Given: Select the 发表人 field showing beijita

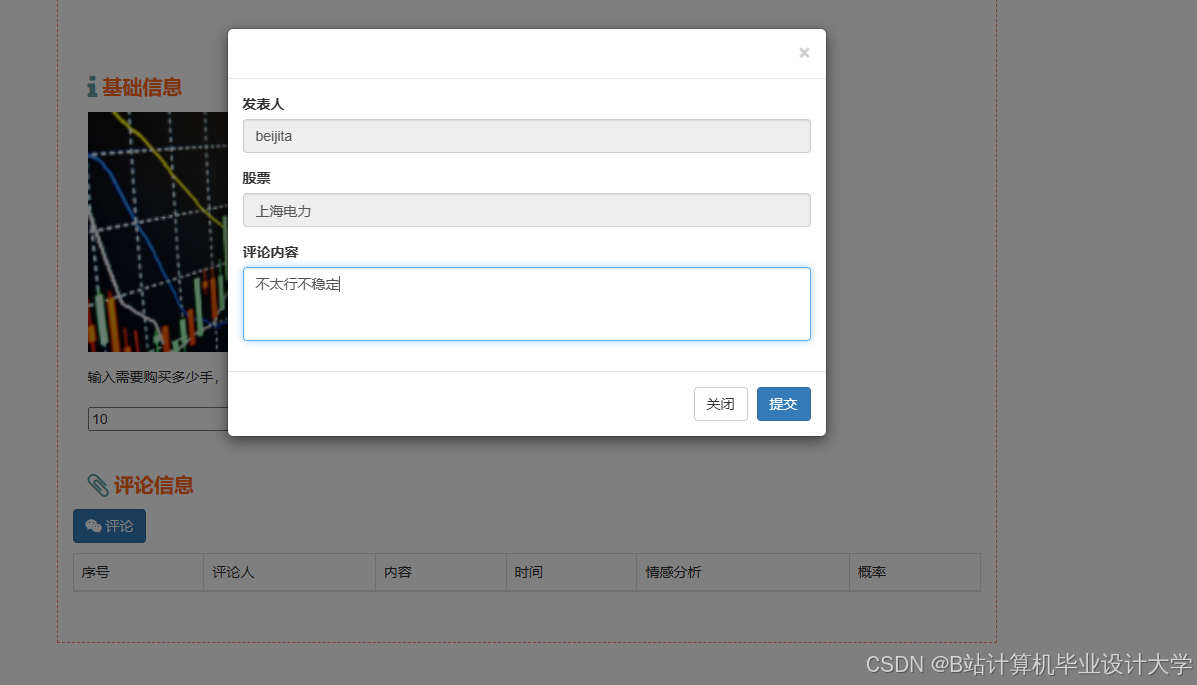Looking at the screenshot, I should 527,136.
